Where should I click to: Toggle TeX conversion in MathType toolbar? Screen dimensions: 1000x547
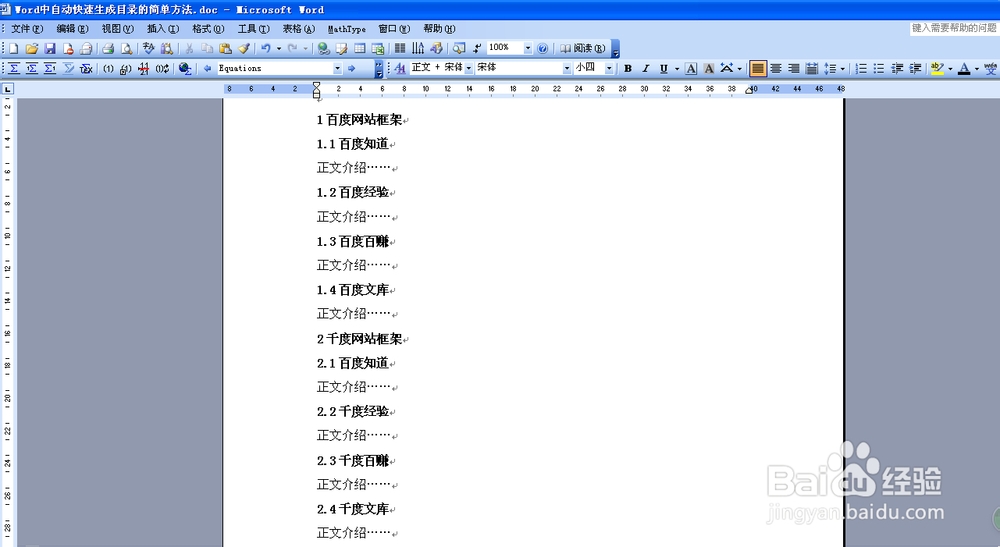coord(86,68)
